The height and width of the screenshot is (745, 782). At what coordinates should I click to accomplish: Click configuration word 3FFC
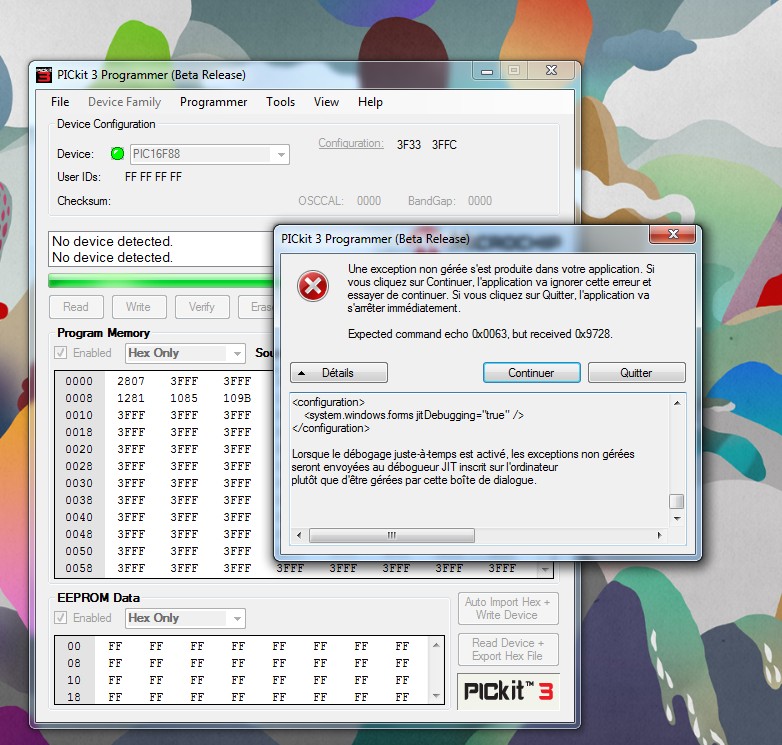pos(444,145)
